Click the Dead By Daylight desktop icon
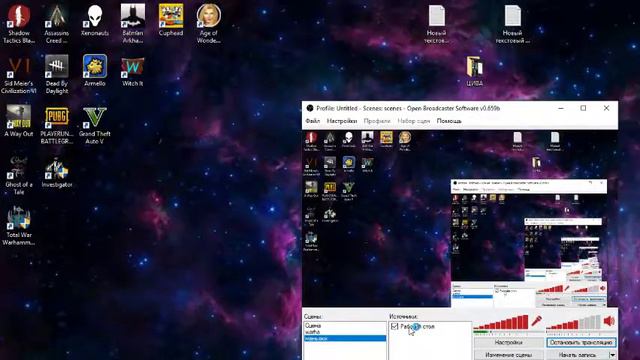Image resolution: width=640 pixels, height=360 pixels. [x=57, y=74]
